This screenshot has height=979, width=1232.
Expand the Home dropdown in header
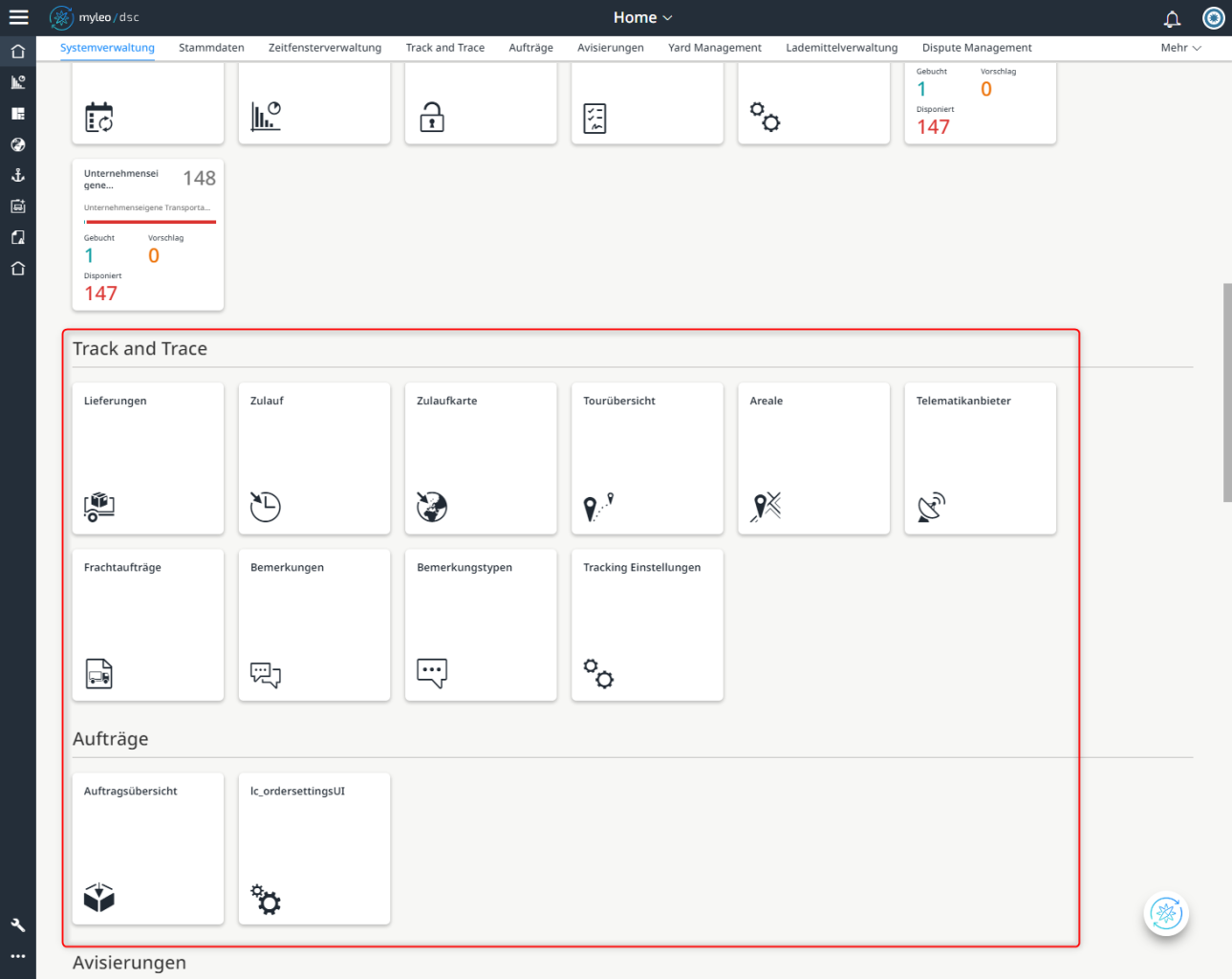coord(642,17)
